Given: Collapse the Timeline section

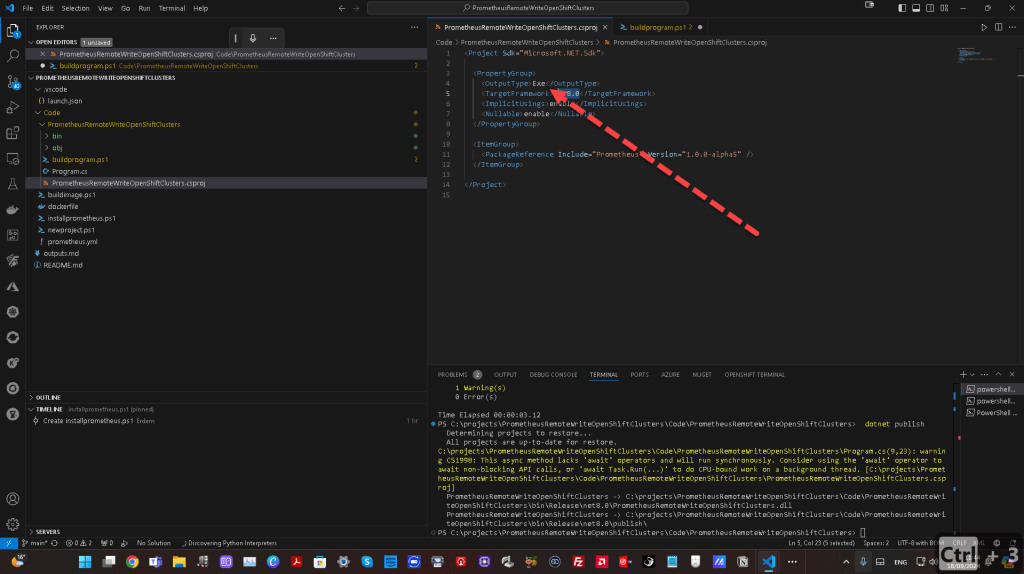Looking at the screenshot, I should tap(31, 409).
